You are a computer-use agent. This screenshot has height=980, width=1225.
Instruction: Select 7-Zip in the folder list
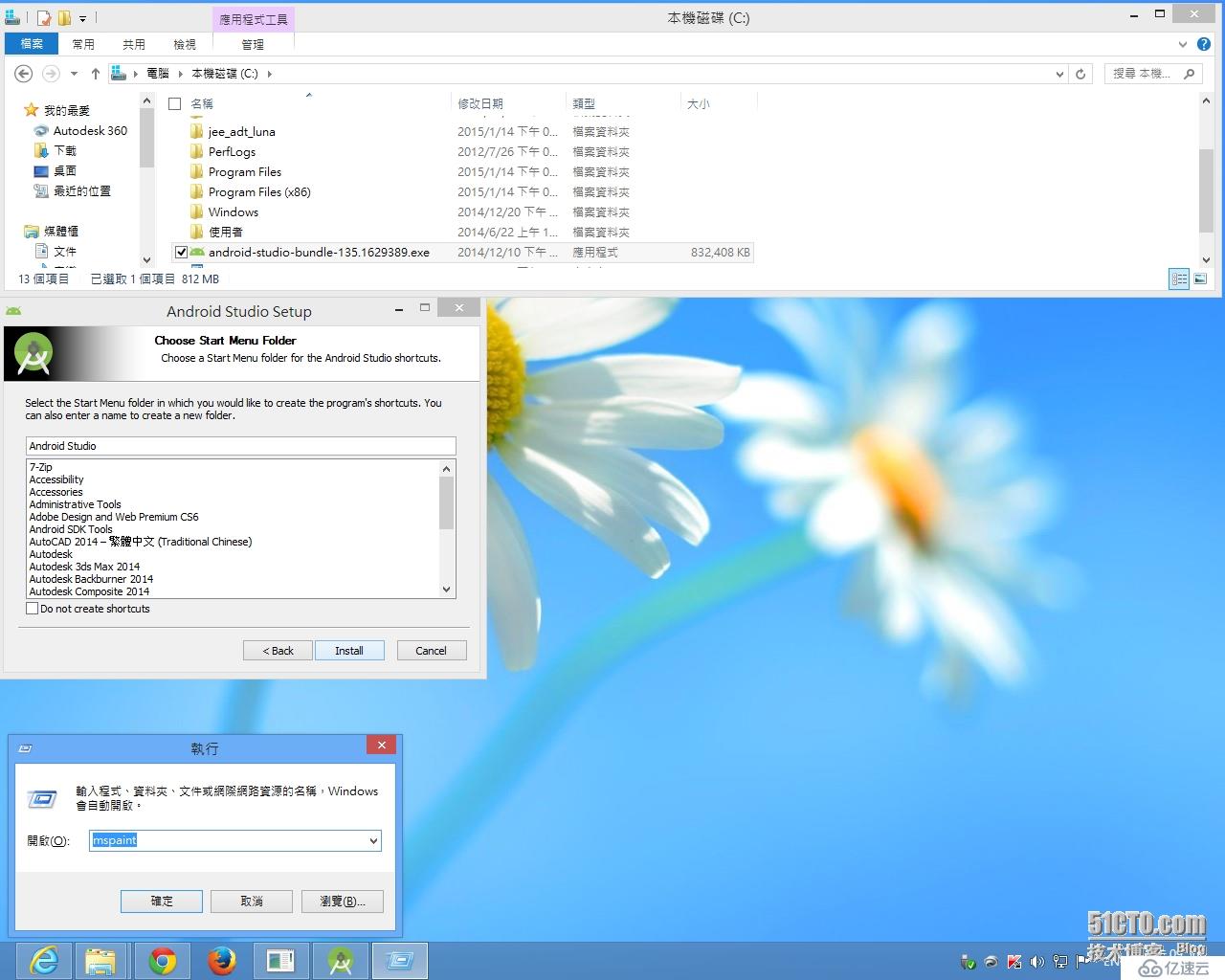click(x=41, y=467)
